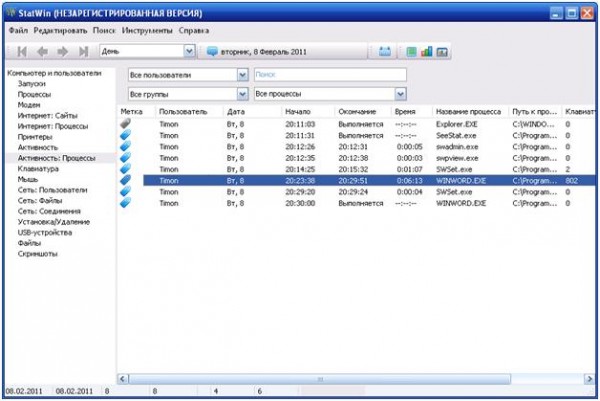Click the screenshot picture toolbar icon

pos(442,51)
